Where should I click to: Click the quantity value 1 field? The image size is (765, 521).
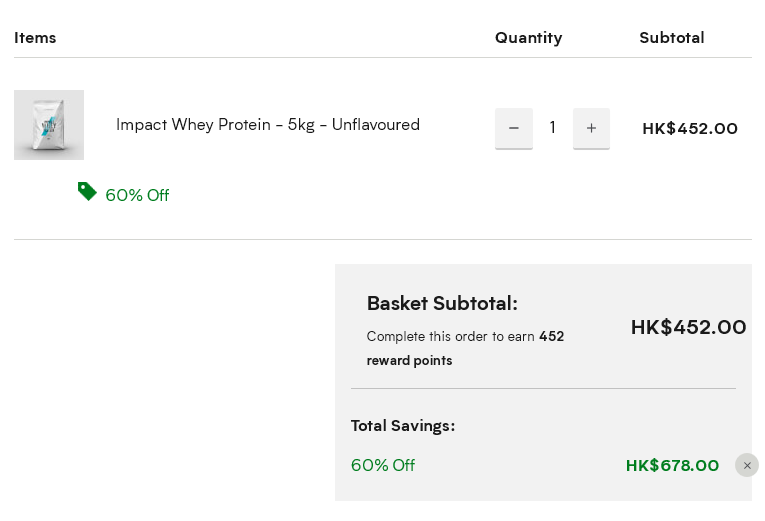(x=552, y=128)
